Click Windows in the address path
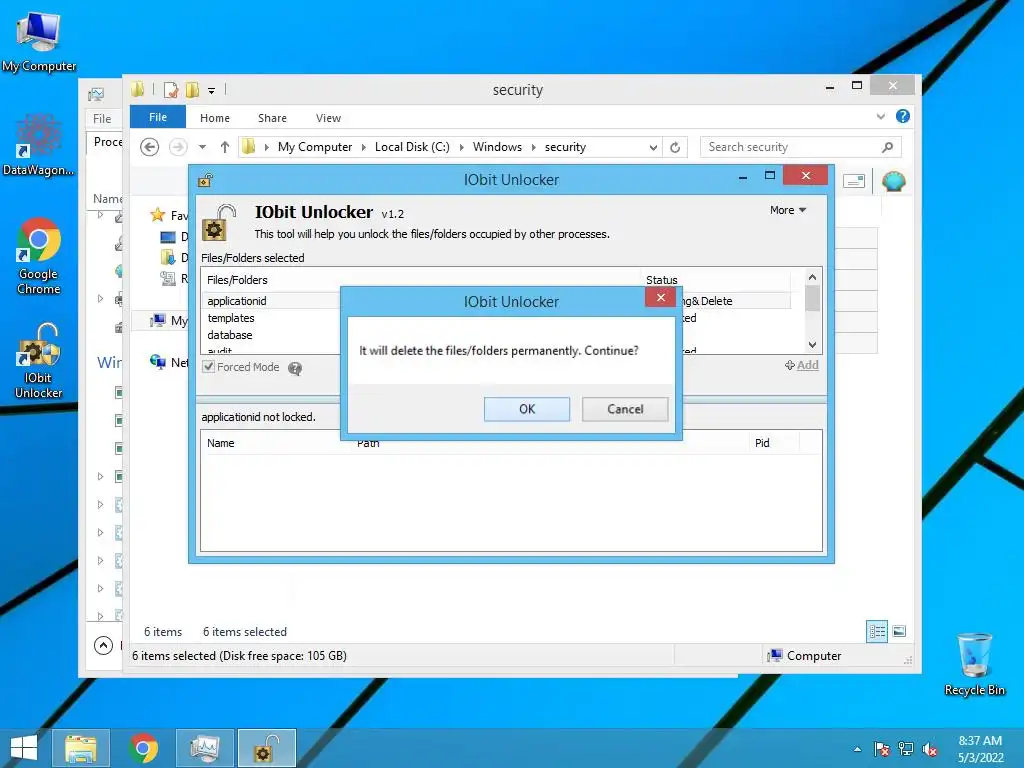 497,147
